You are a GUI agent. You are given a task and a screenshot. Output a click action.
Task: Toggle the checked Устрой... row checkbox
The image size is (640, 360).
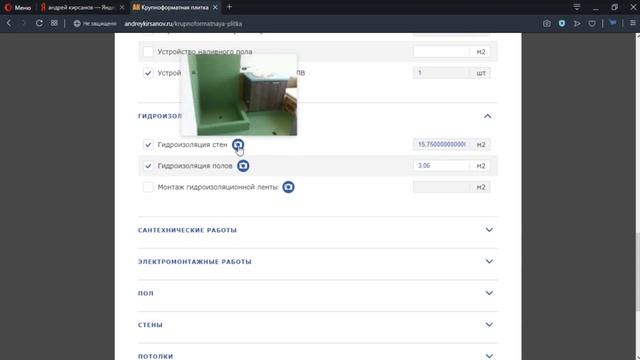148,73
